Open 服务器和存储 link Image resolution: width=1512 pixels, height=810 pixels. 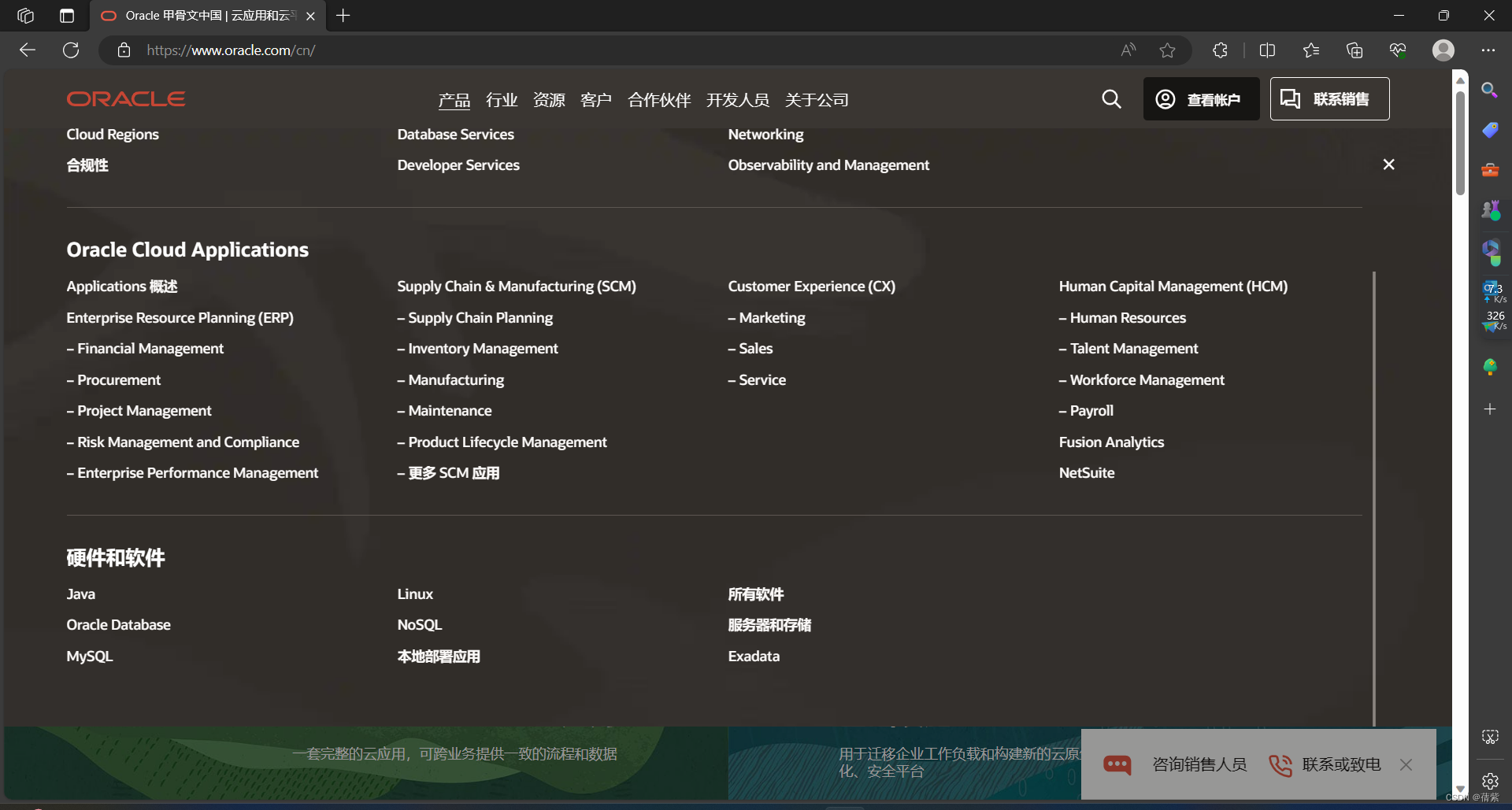769,625
